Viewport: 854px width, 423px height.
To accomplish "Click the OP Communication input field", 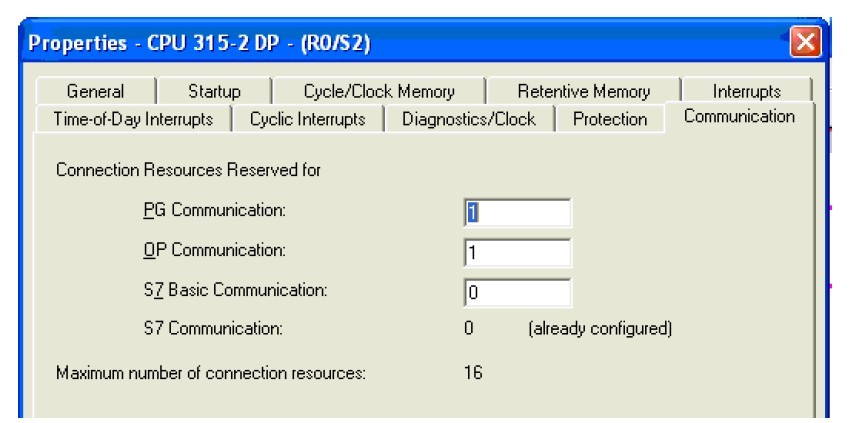I will click(x=518, y=252).
